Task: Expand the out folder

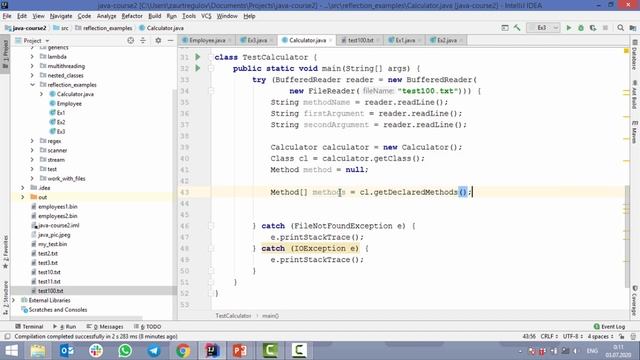Action: click(x=23, y=198)
